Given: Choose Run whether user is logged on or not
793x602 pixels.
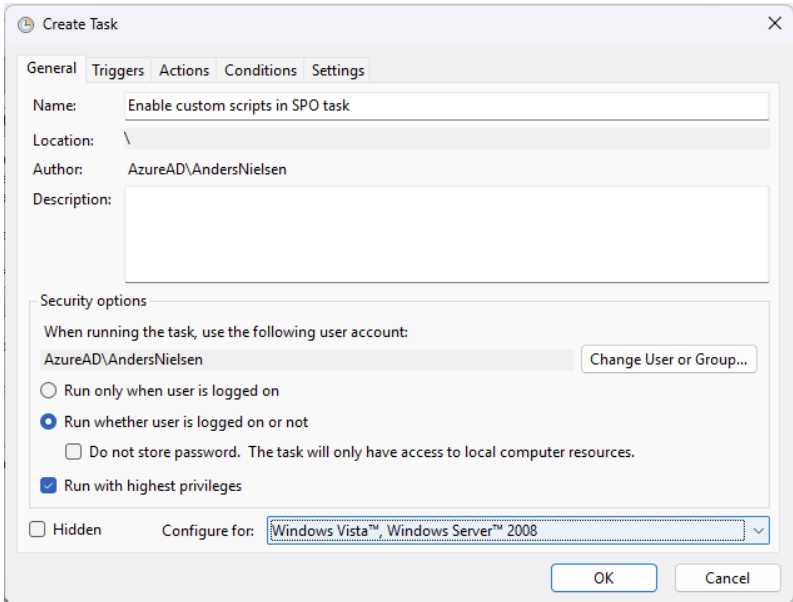Looking at the screenshot, I should pos(48,422).
